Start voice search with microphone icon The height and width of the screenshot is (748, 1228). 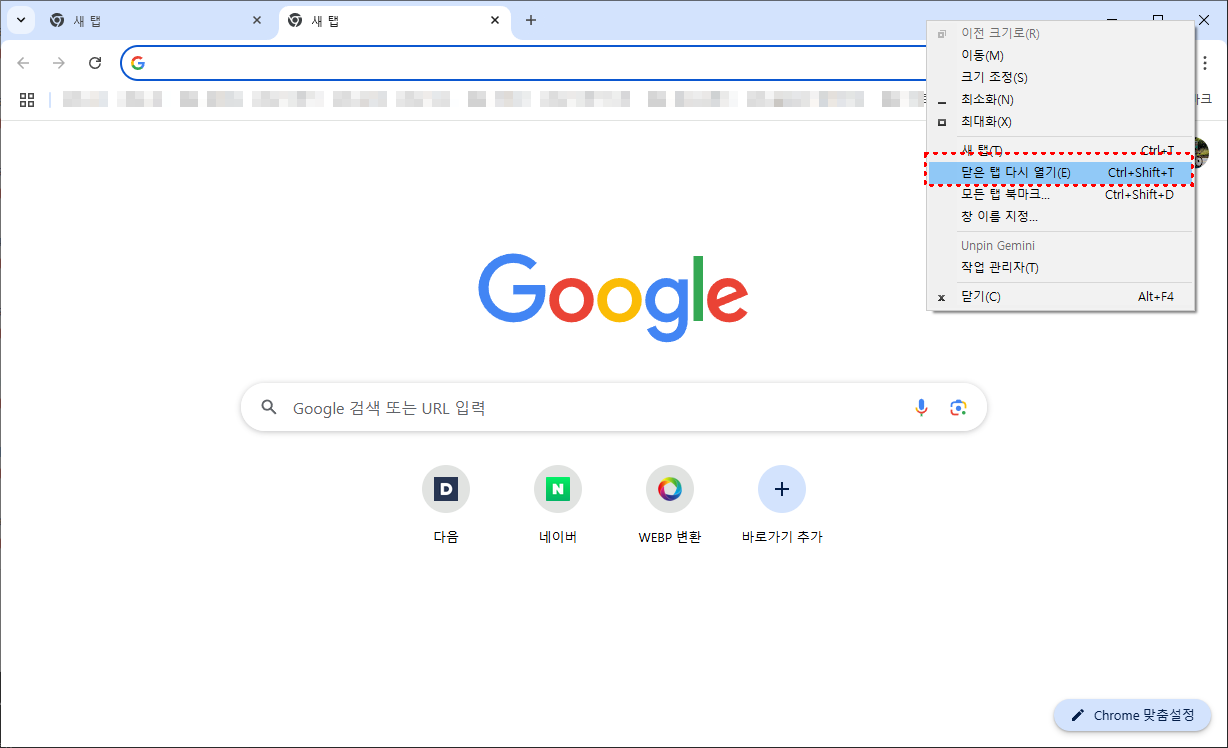tap(921, 407)
